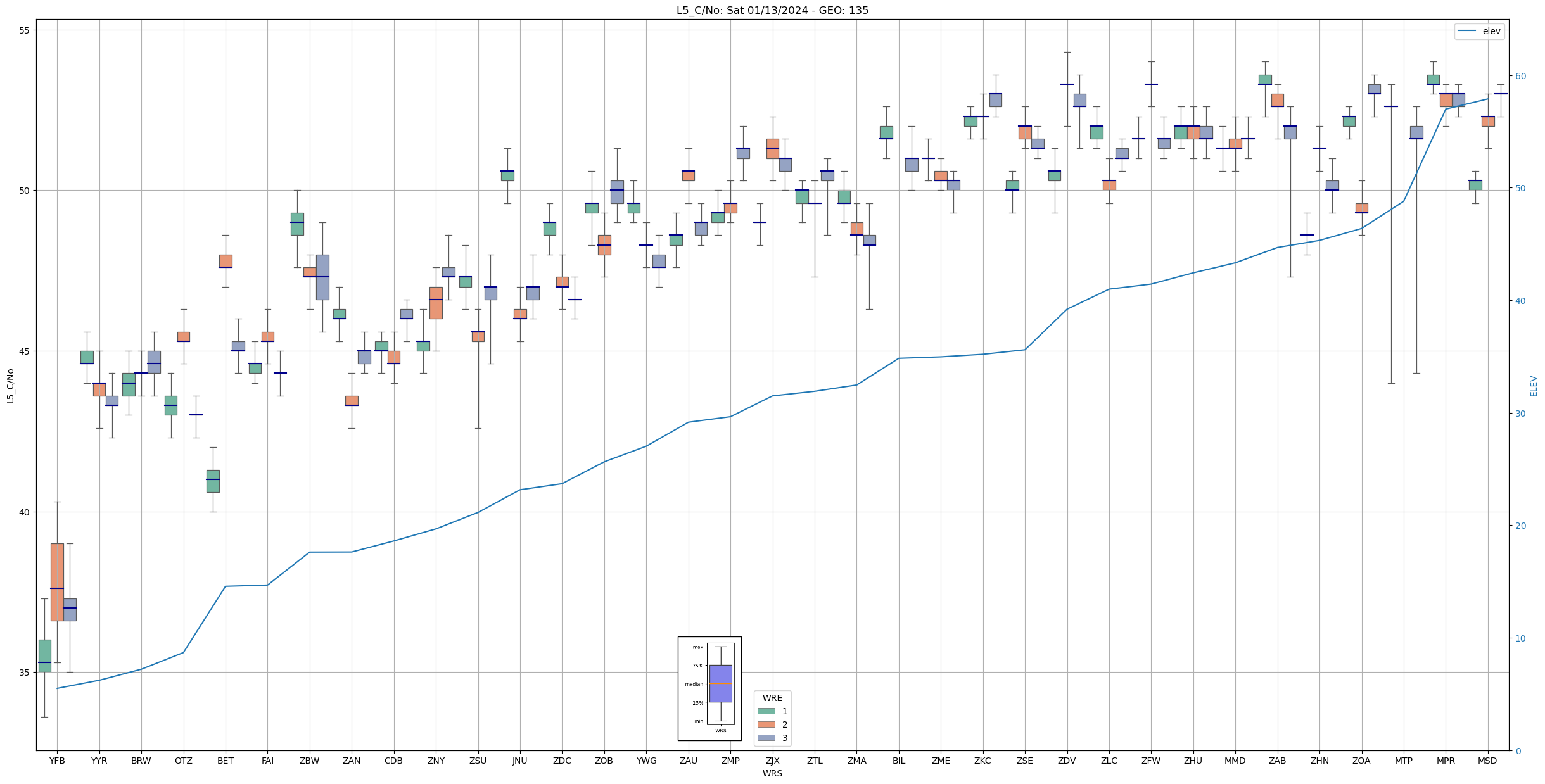1545x784 pixels.
Task: Click the BET station axis label
Action: tap(226, 761)
